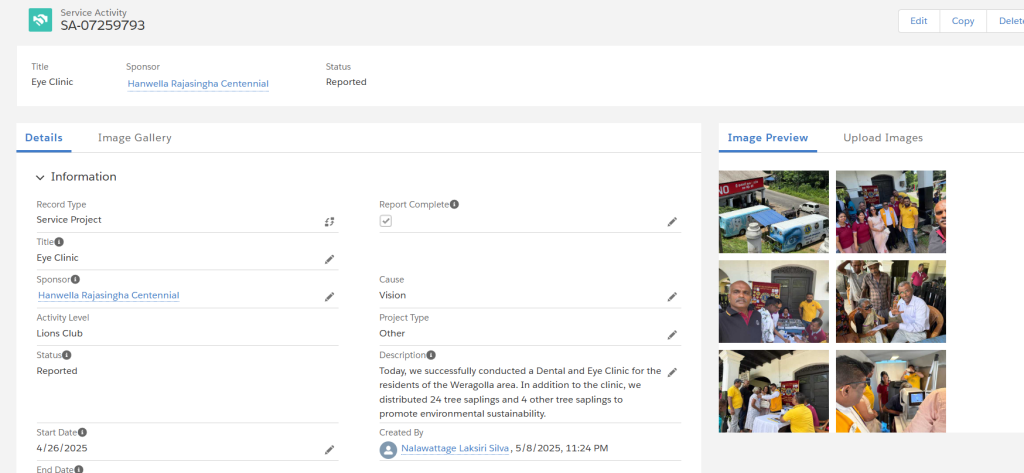The image size is (1024, 473).
Task: Select the Image Preview tab
Action: pos(768,138)
